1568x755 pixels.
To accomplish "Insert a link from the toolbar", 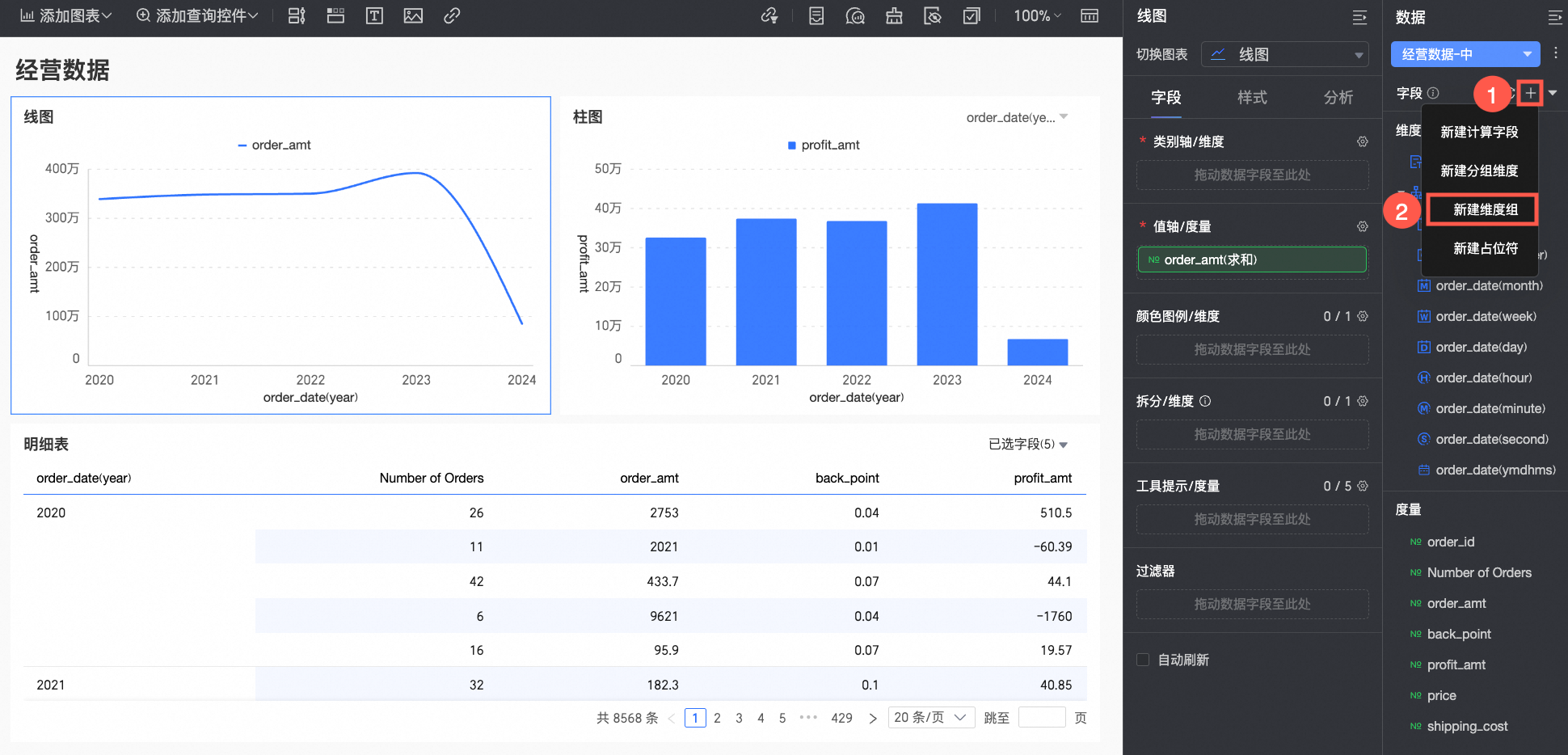I will pyautogui.click(x=452, y=15).
